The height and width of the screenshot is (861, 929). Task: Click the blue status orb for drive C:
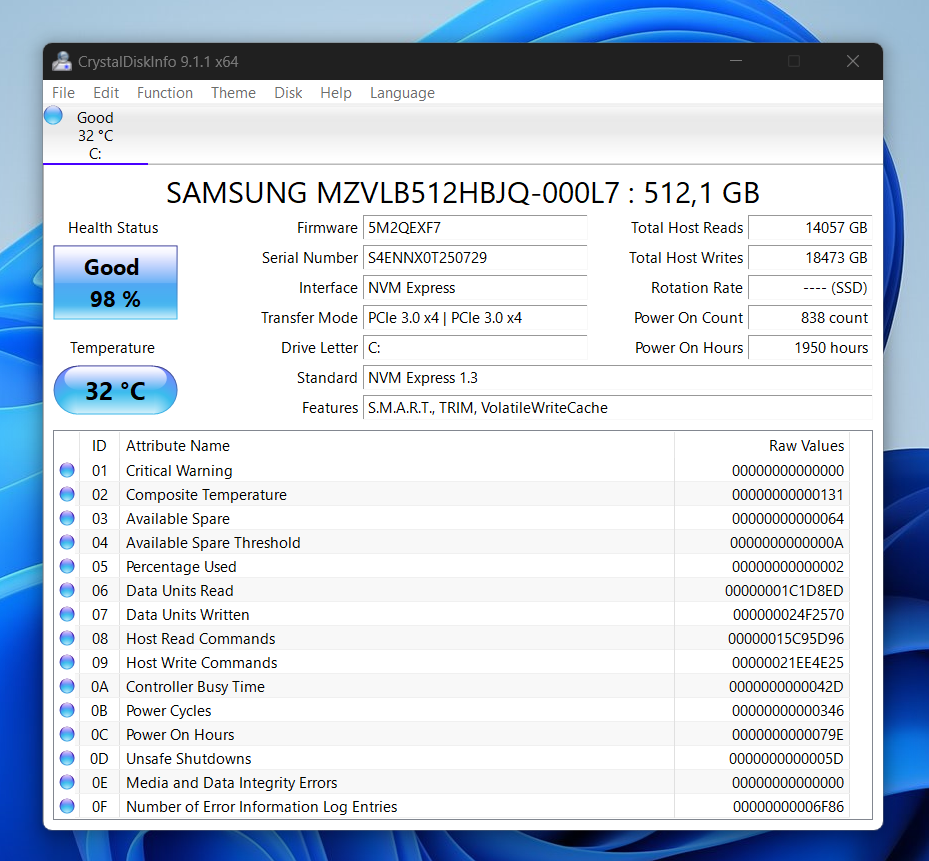point(53,116)
